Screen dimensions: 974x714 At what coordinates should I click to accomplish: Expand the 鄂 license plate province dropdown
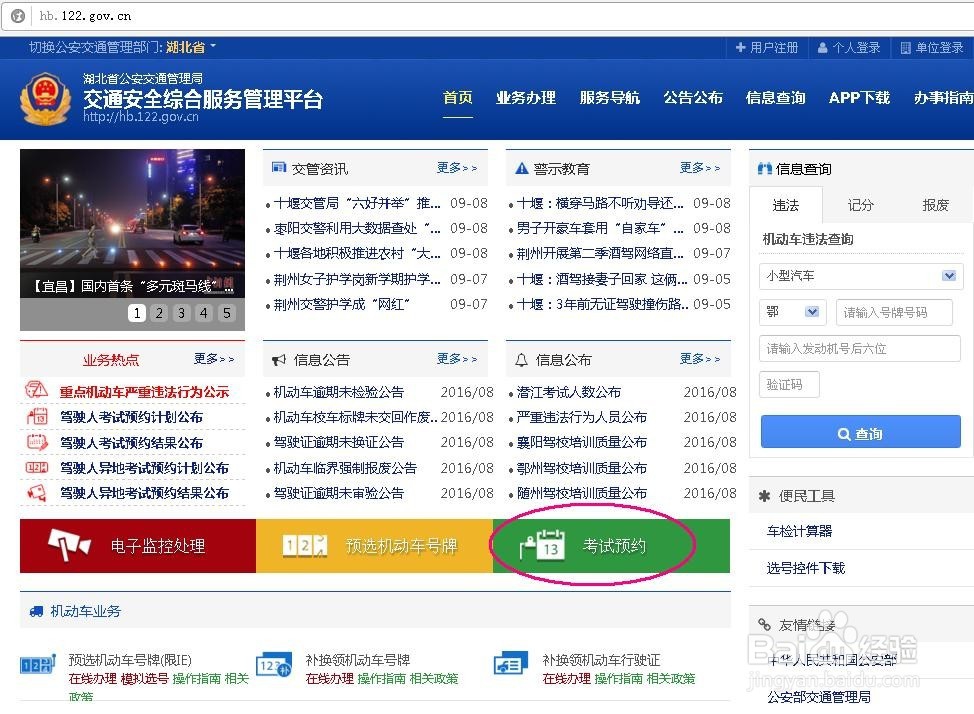tap(792, 312)
